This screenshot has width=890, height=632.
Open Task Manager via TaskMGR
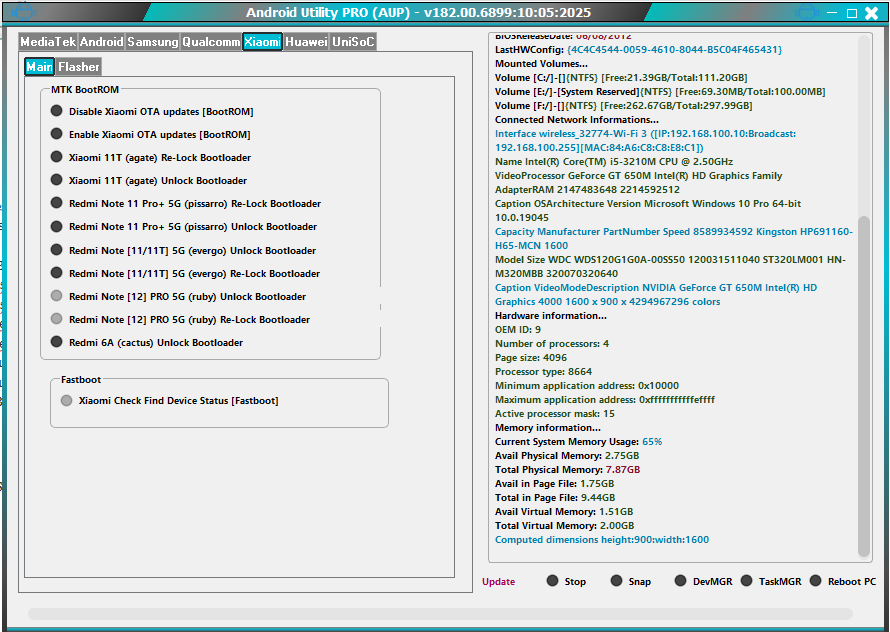[x=771, y=581]
